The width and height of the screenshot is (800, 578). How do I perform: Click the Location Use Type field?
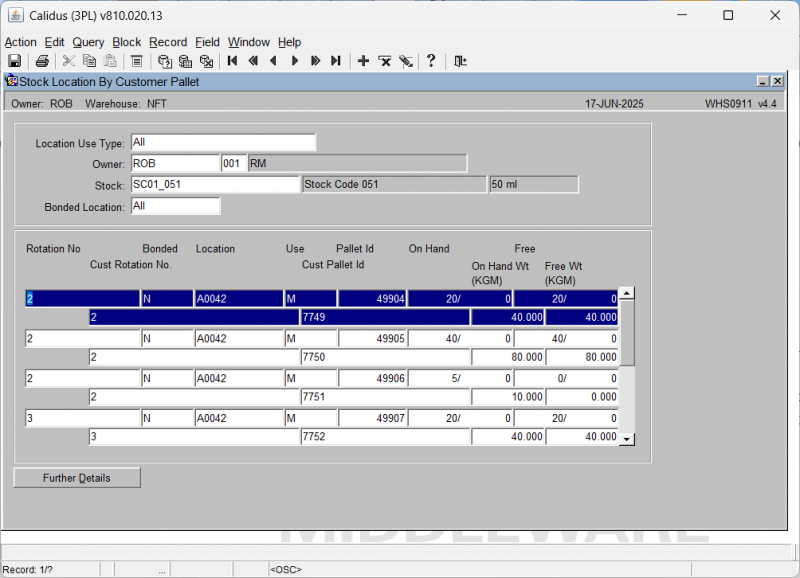point(223,142)
